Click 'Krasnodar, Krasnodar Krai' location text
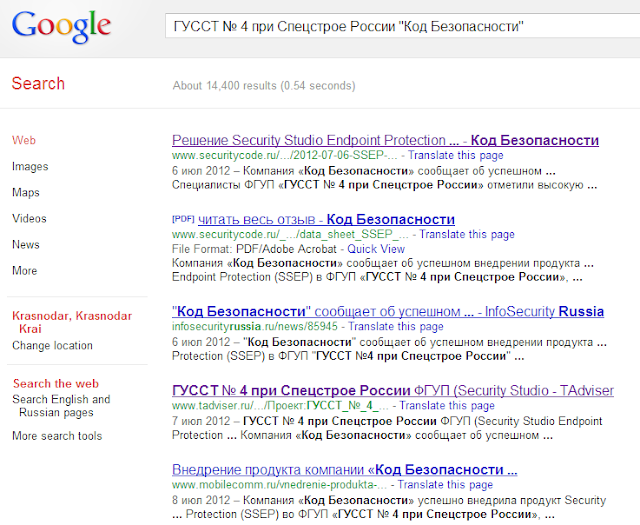This screenshot has width=640, height=525. click(x=72, y=322)
